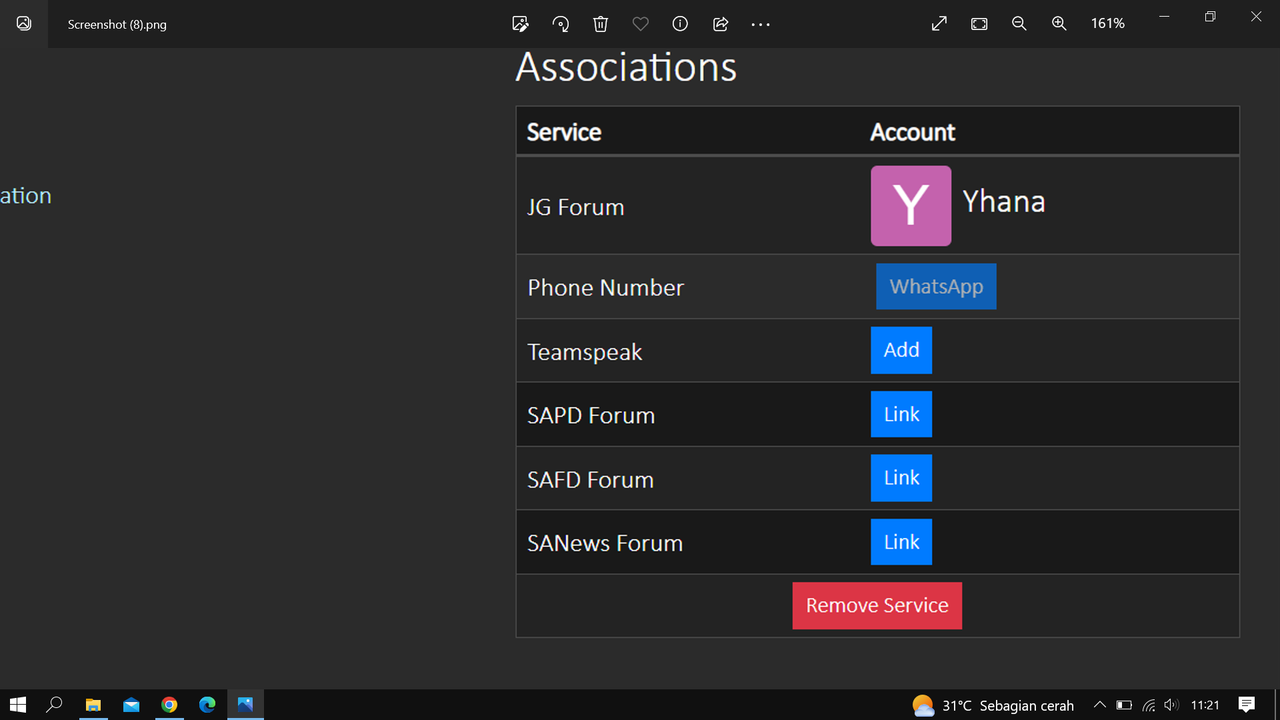Image resolution: width=1280 pixels, height=720 pixels.
Task: Minimize the Photos window
Action: coord(1164,17)
